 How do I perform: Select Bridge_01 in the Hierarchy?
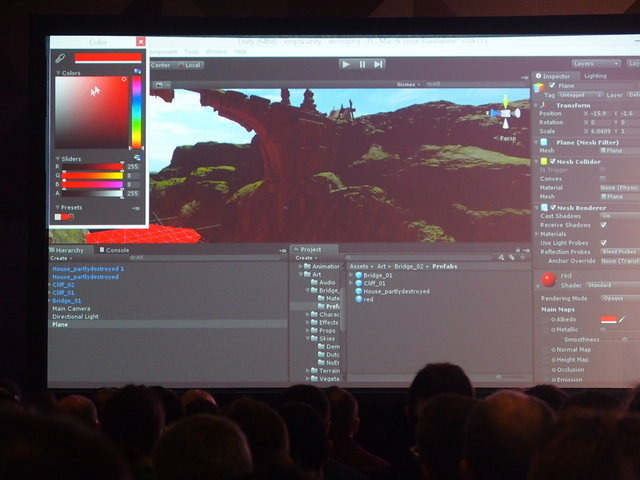click(x=67, y=301)
